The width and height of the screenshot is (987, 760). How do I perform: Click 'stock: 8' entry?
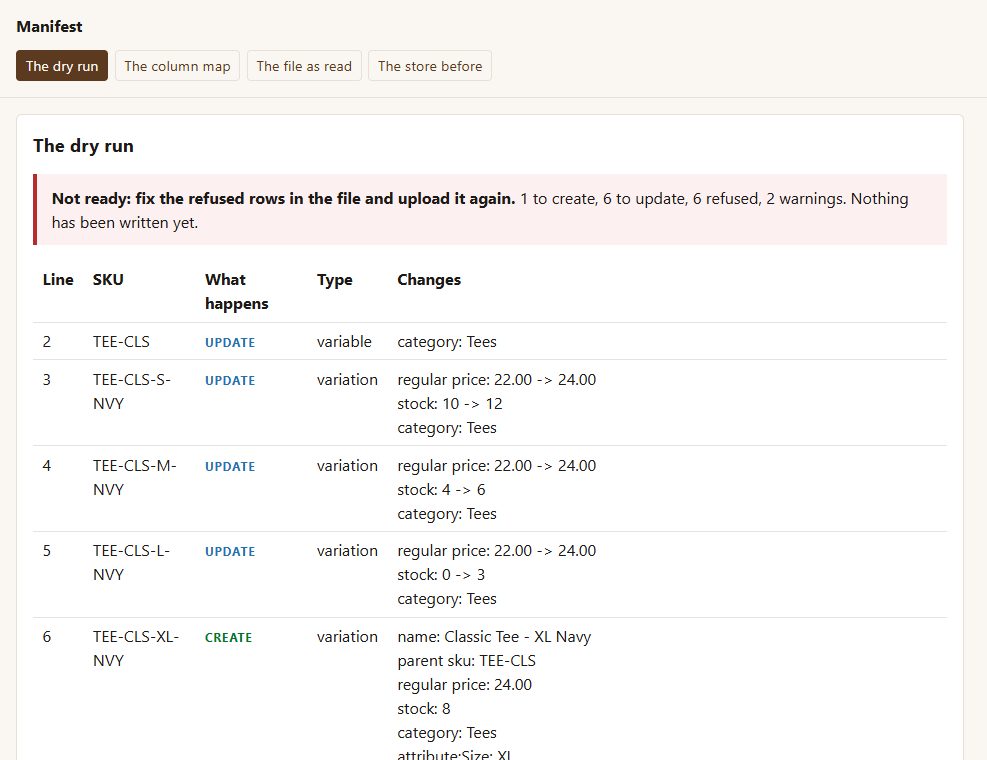[x=424, y=708]
